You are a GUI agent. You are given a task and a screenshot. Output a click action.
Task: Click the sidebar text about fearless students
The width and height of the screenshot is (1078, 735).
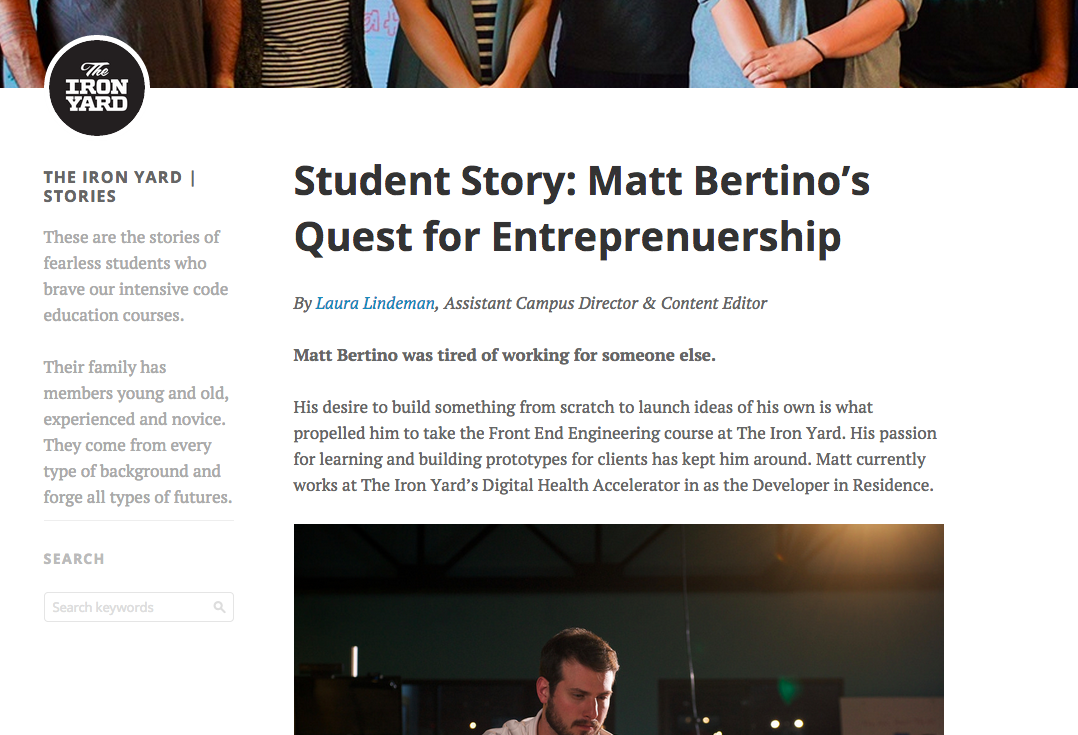pos(135,276)
